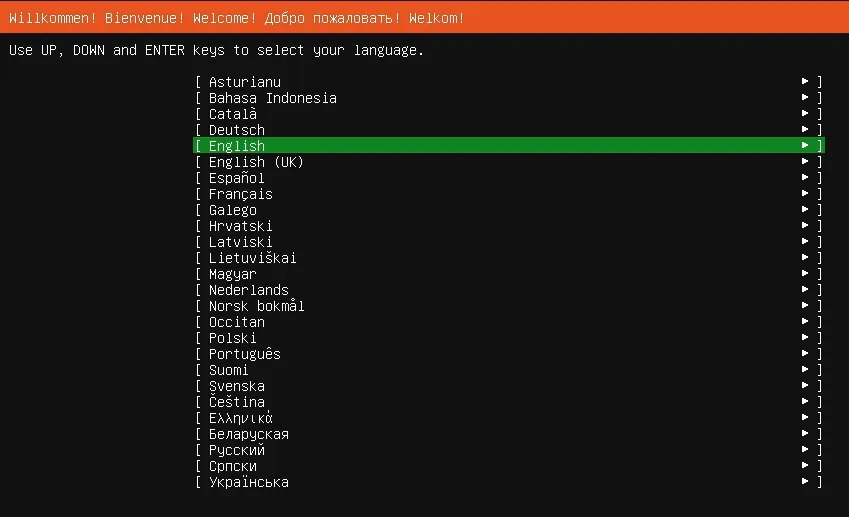Select Español language
The height and width of the screenshot is (517, 849).
pyautogui.click(x=509, y=178)
